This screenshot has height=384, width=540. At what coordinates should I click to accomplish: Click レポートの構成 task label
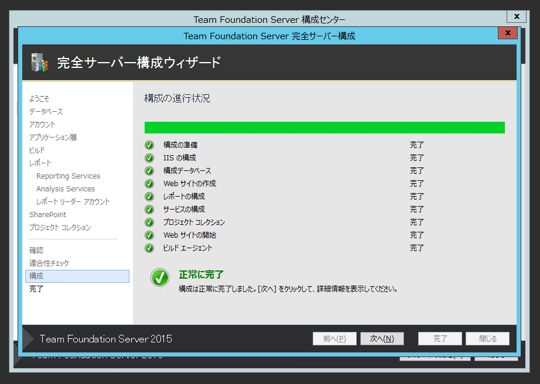[x=184, y=197]
